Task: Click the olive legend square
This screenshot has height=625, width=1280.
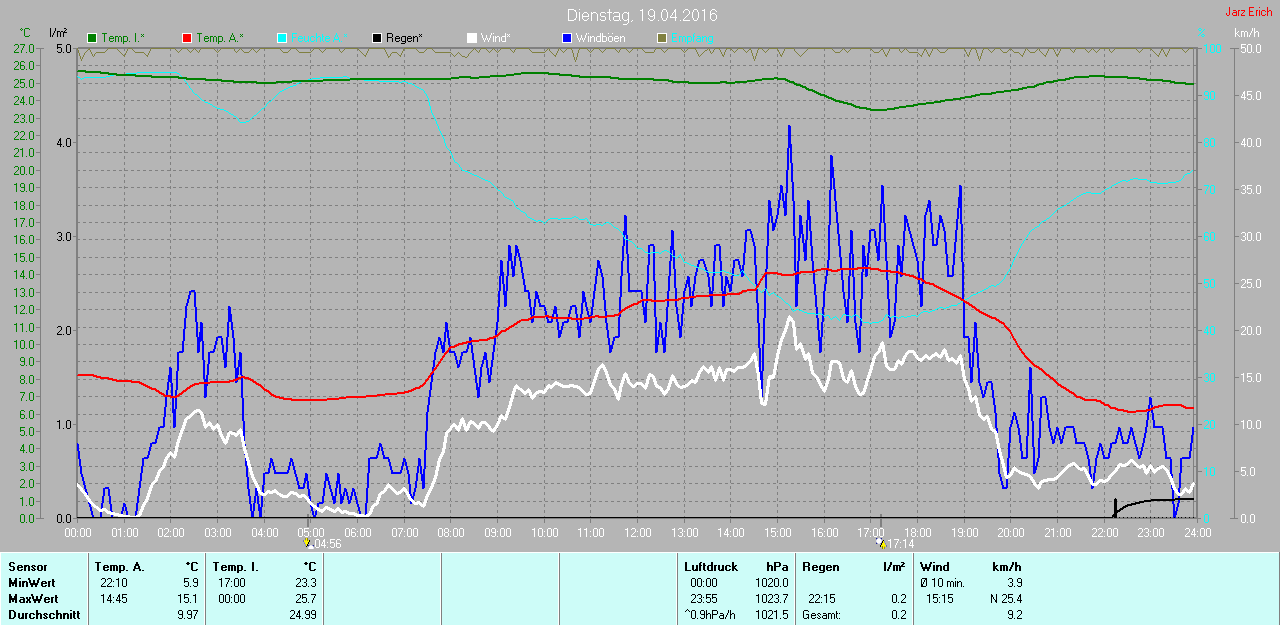Action: click(661, 38)
